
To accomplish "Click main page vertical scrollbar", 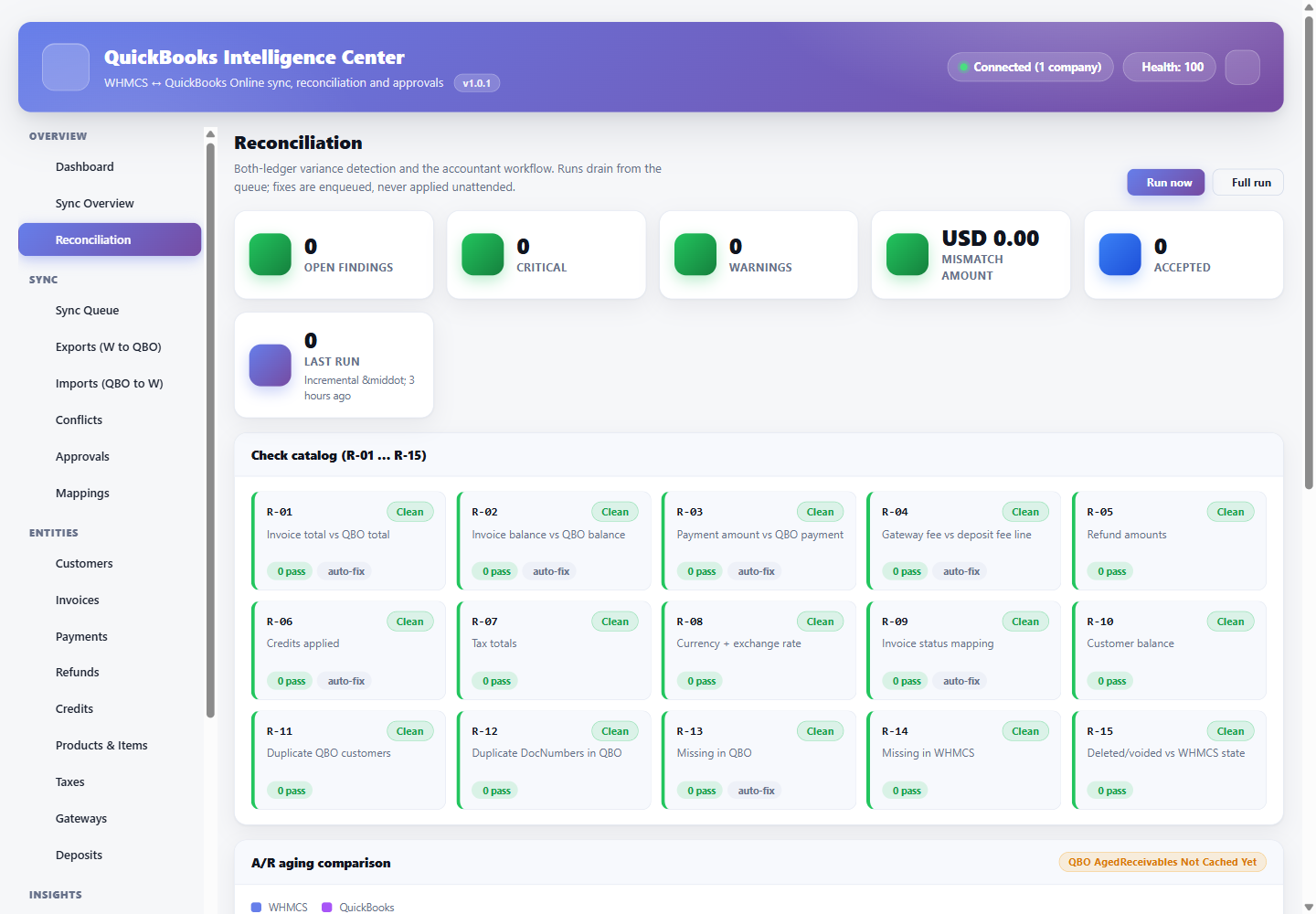I will click(x=1309, y=251).
